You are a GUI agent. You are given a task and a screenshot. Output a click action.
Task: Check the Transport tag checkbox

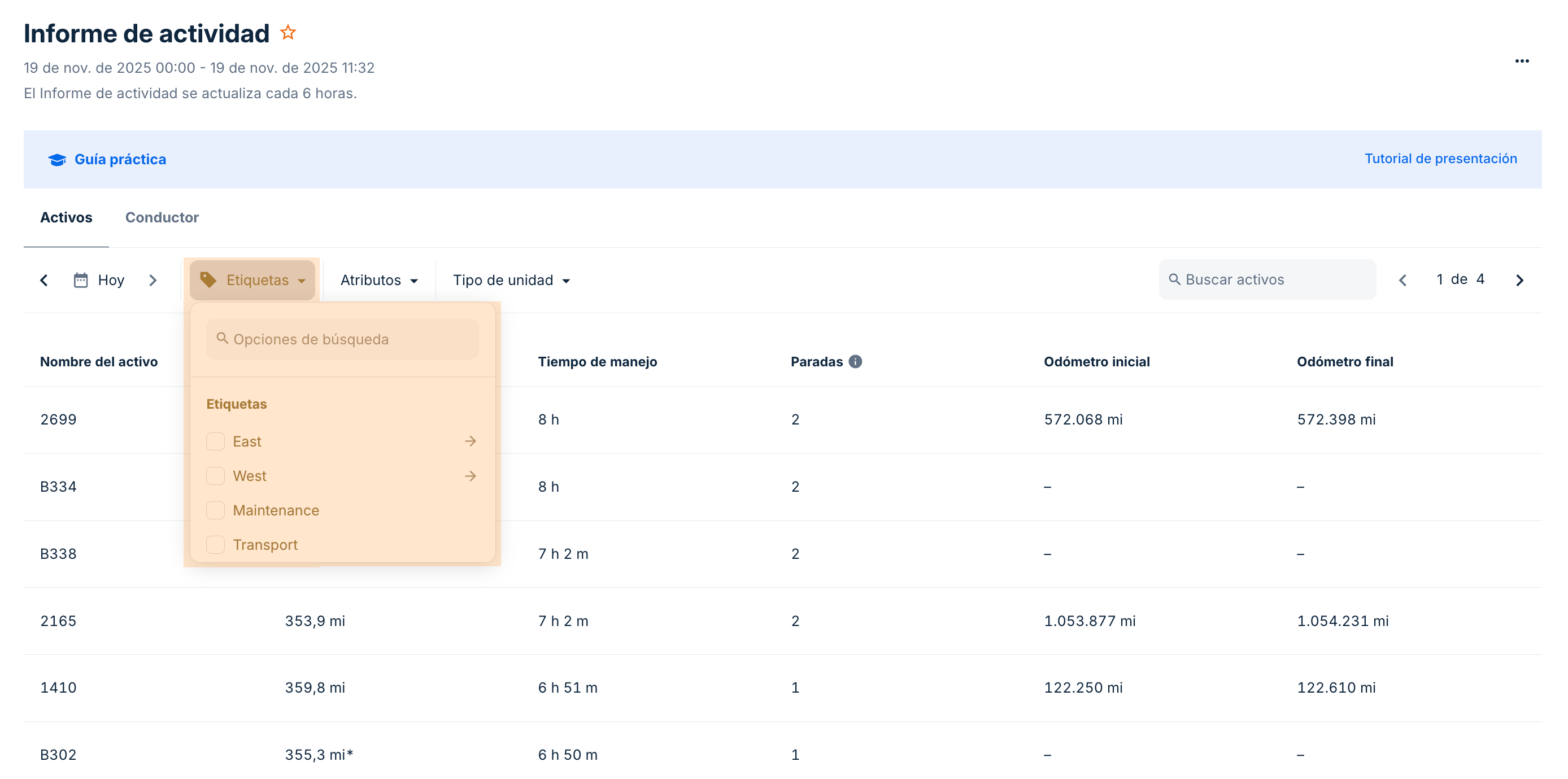coord(215,545)
